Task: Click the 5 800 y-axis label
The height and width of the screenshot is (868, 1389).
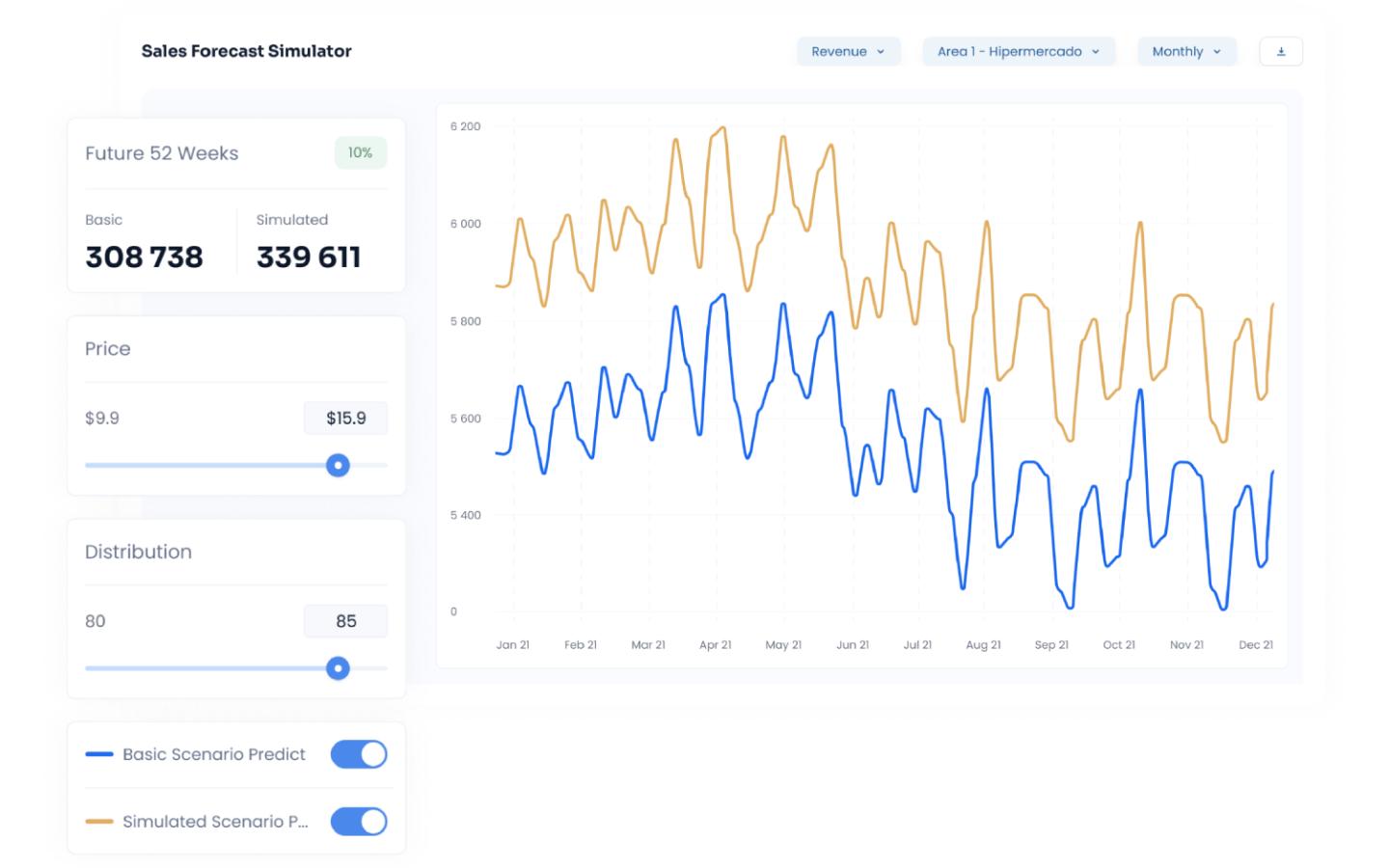Action: tap(465, 321)
